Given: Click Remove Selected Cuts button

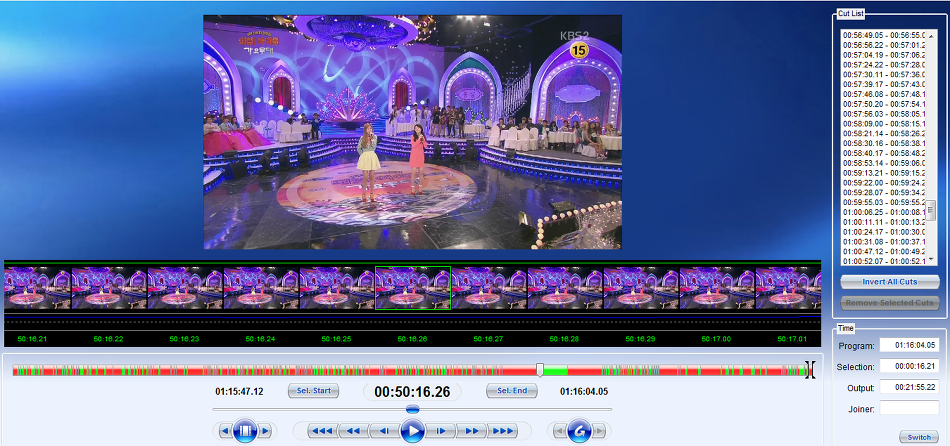Looking at the screenshot, I should pyautogui.click(x=889, y=302).
